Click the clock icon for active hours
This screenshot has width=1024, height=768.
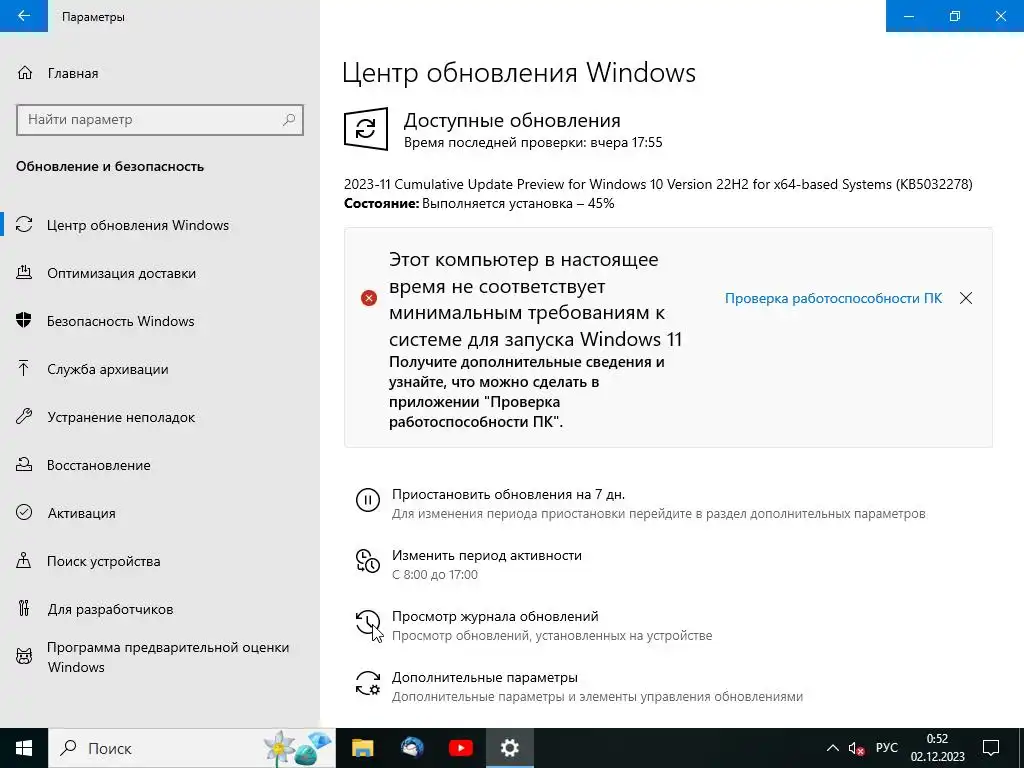[368, 561]
